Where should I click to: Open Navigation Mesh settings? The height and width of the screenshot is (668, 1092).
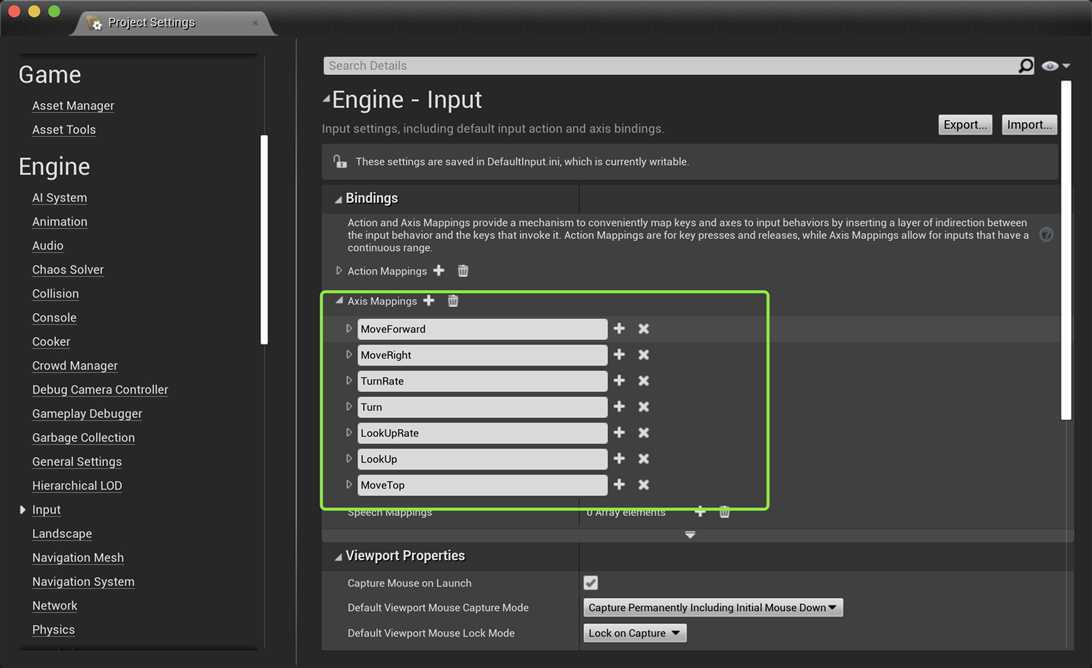click(78, 558)
